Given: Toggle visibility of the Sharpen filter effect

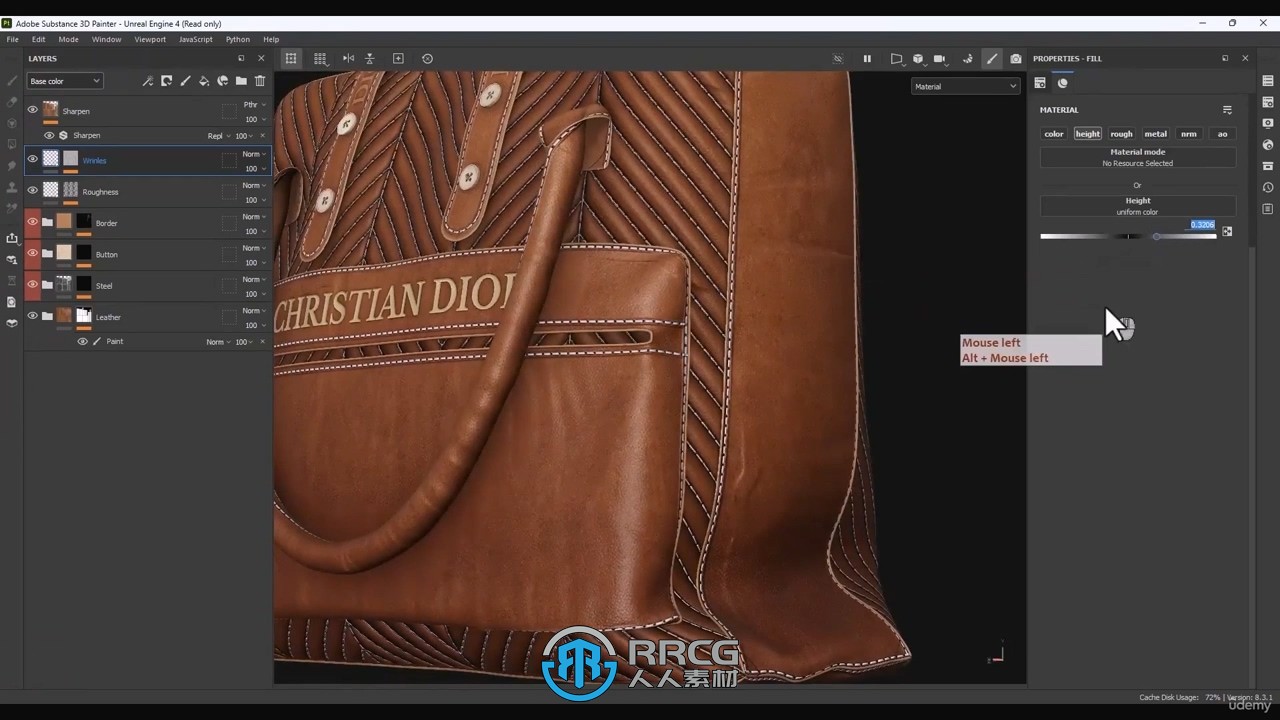Looking at the screenshot, I should tap(49, 135).
